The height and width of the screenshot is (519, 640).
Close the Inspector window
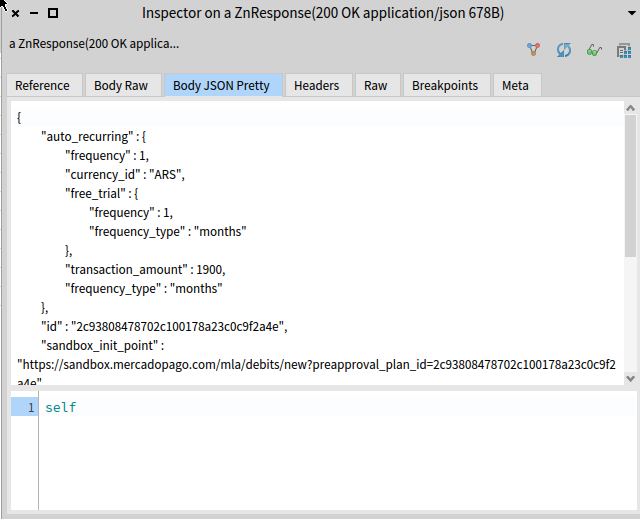tap(16, 13)
